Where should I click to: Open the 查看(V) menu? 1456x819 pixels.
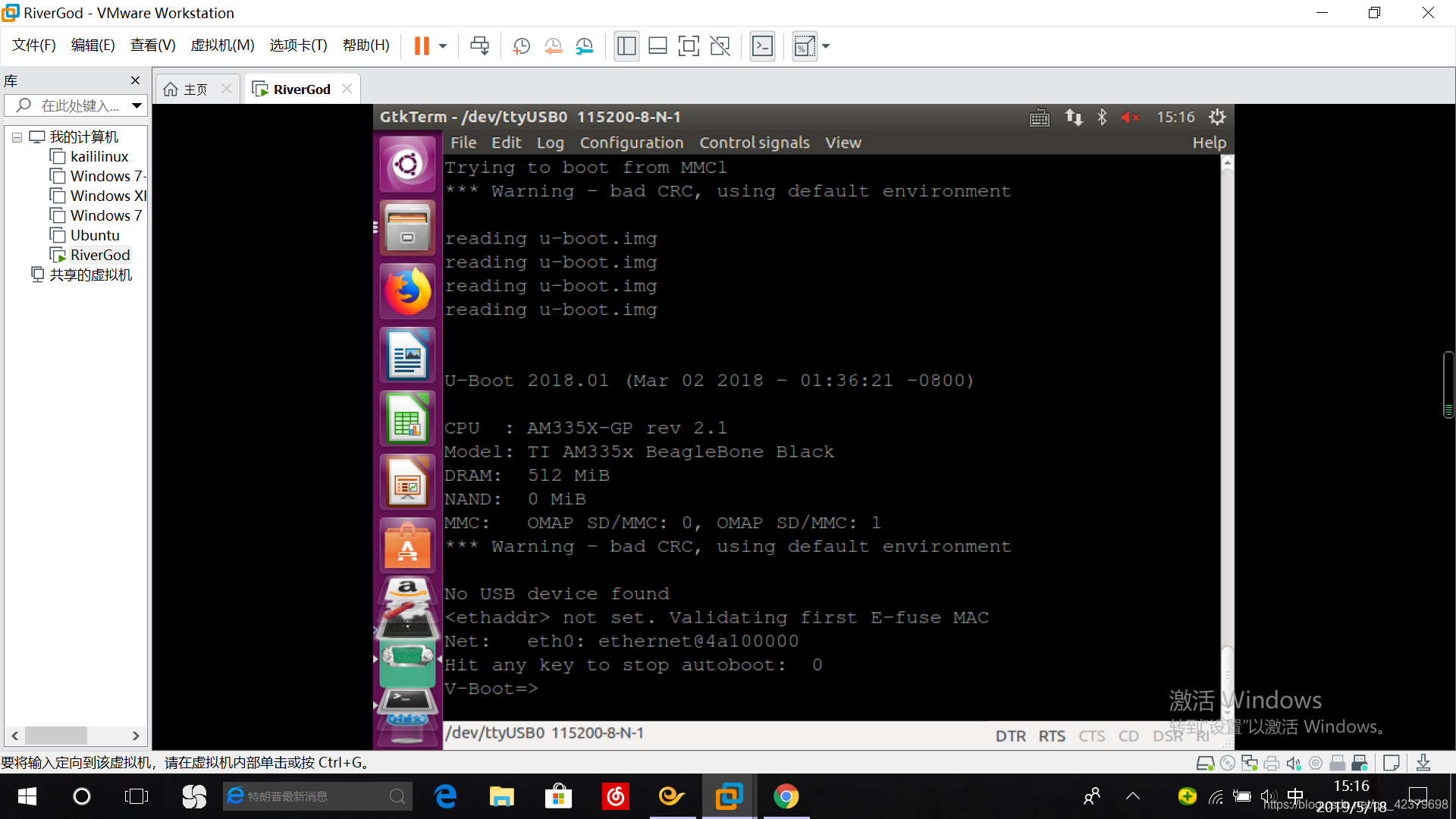[x=153, y=45]
